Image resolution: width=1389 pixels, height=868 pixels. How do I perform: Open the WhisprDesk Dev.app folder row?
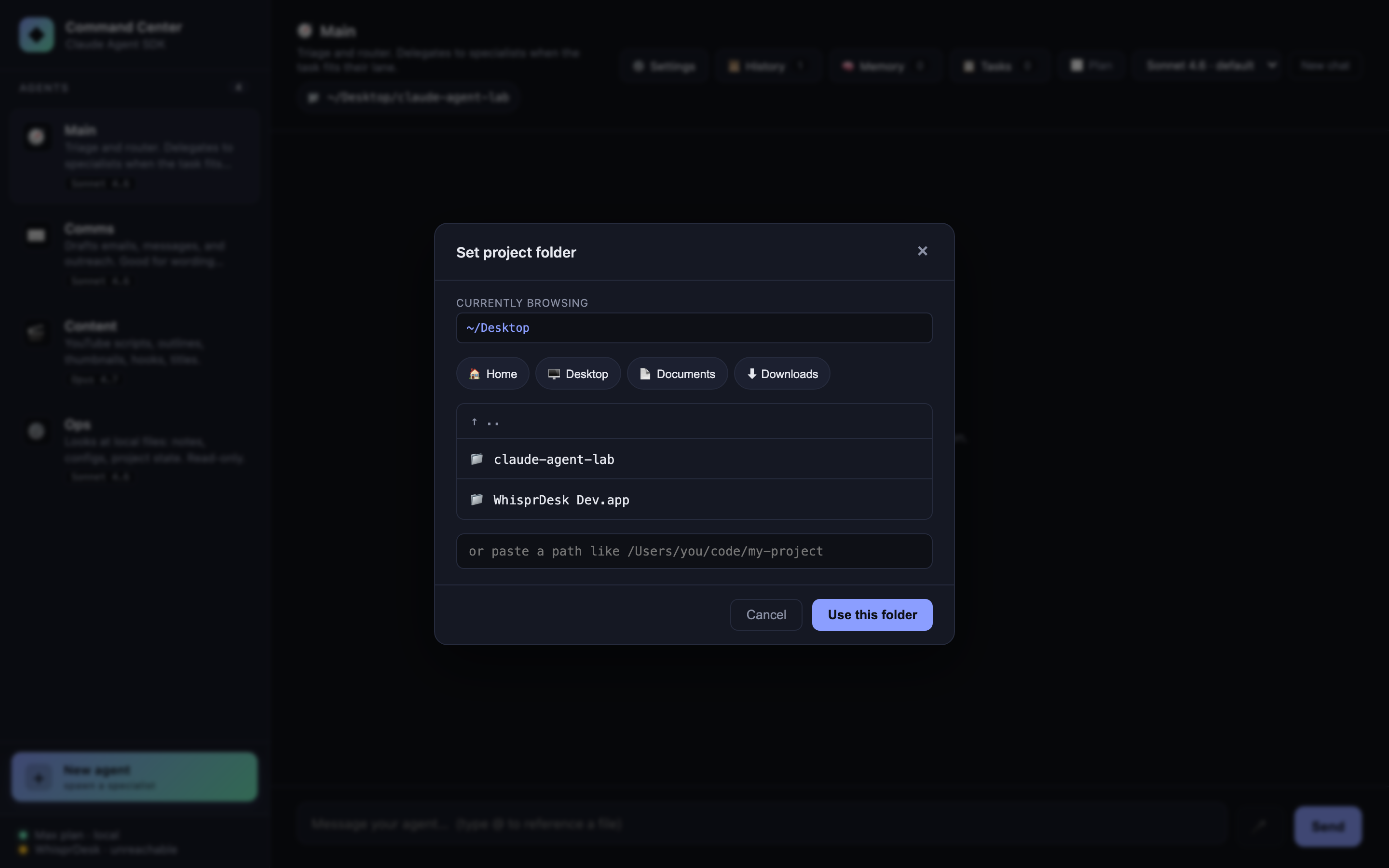[x=694, y=500]
